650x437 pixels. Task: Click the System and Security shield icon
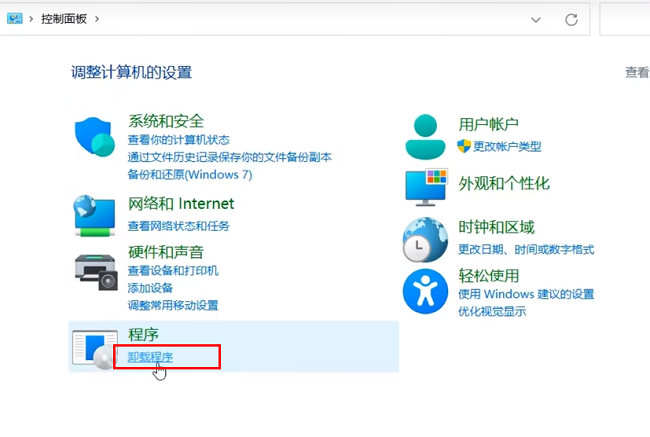click(95, 137)
